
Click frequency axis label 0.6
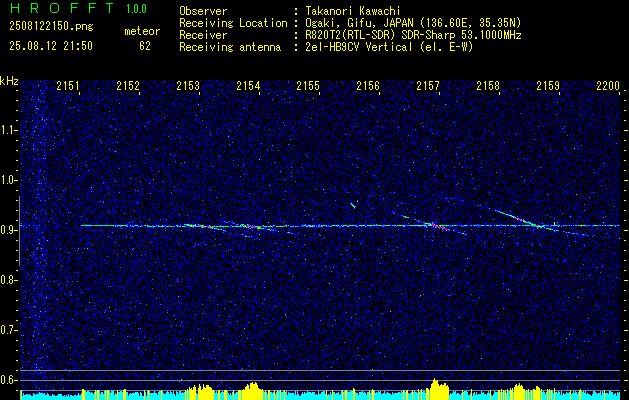click(8, 380)
